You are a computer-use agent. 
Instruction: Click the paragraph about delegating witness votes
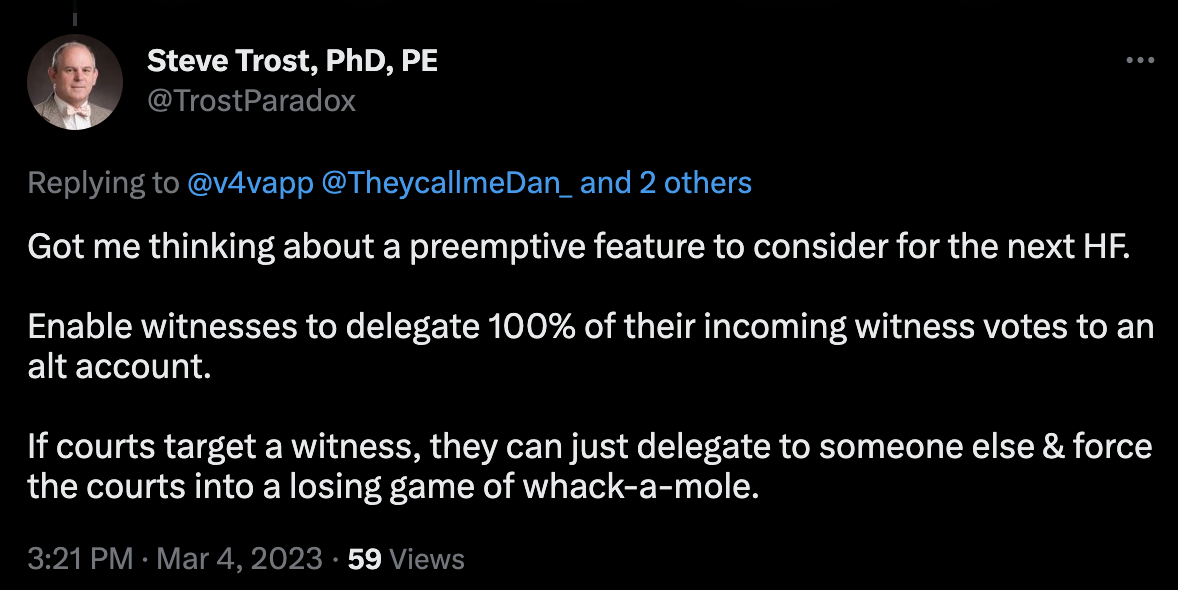point(591,346)
